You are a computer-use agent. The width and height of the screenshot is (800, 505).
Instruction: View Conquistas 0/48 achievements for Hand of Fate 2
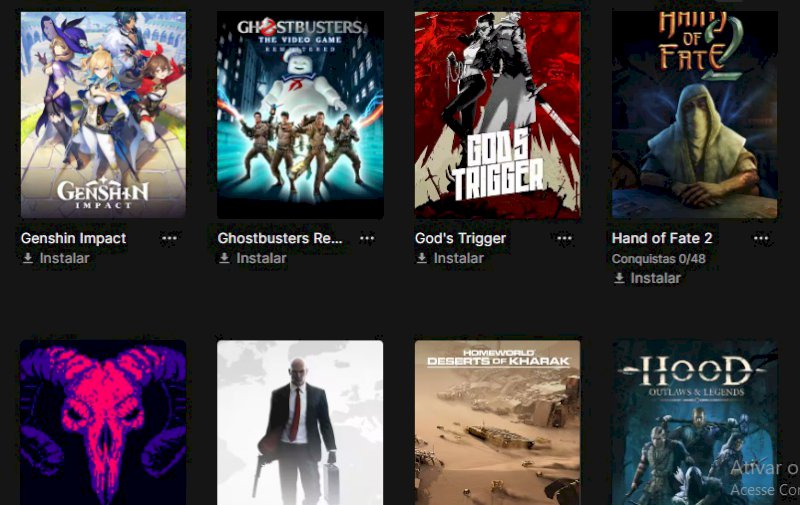pos(659,259)
